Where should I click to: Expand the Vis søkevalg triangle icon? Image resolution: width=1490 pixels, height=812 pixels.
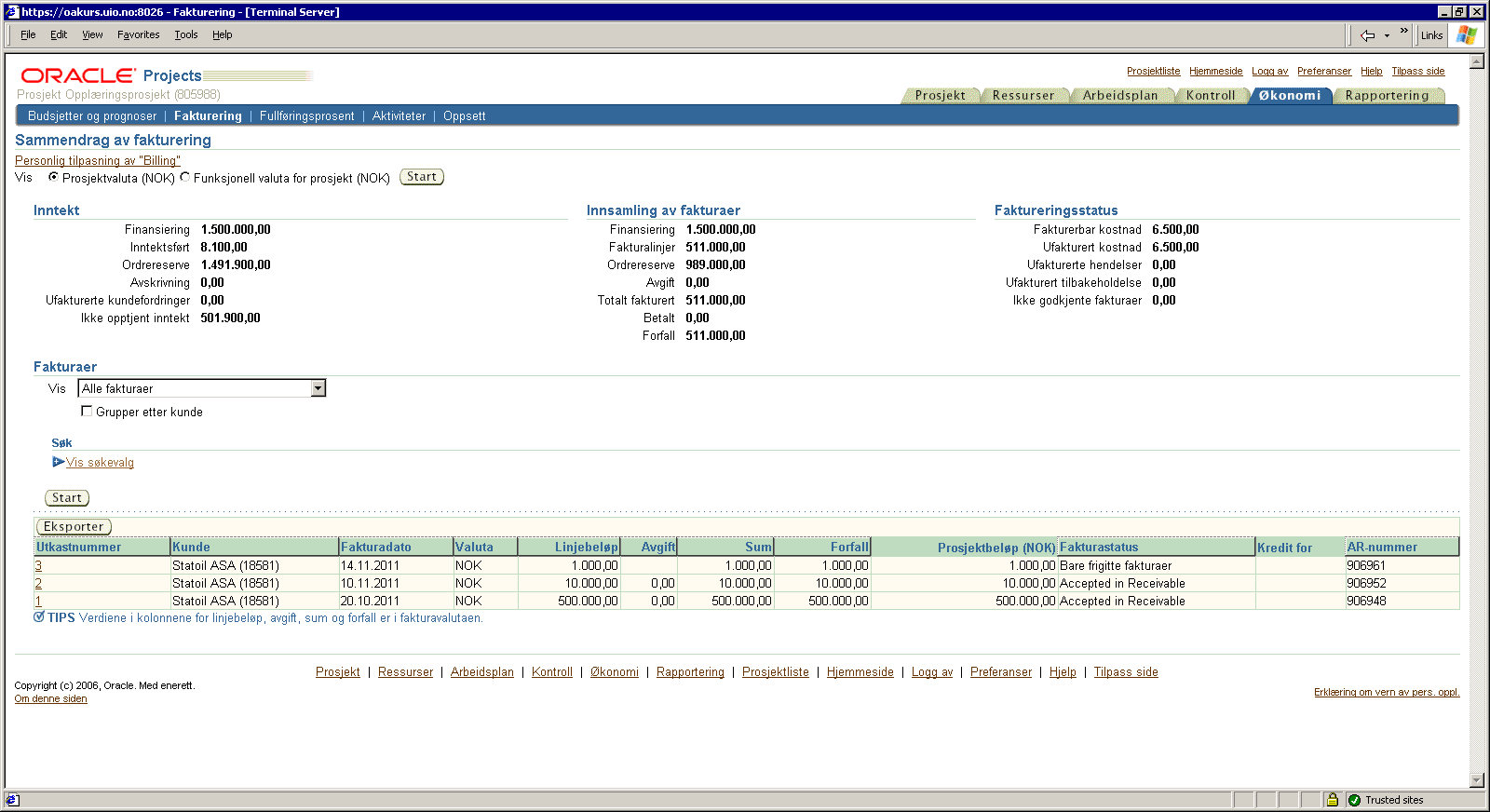coord(58,462)
